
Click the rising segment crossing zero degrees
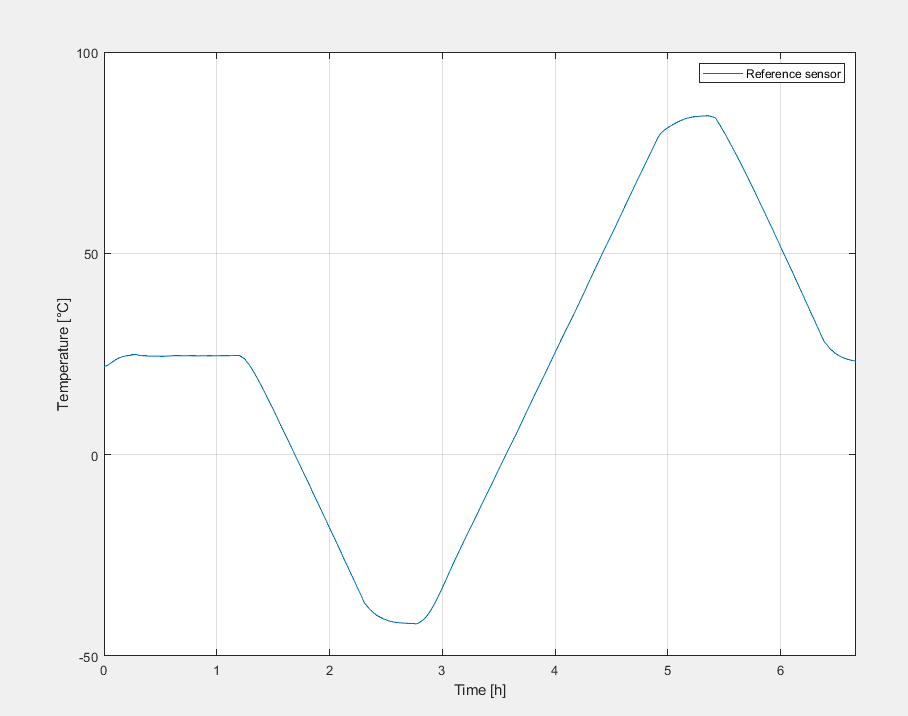(508, 454)
